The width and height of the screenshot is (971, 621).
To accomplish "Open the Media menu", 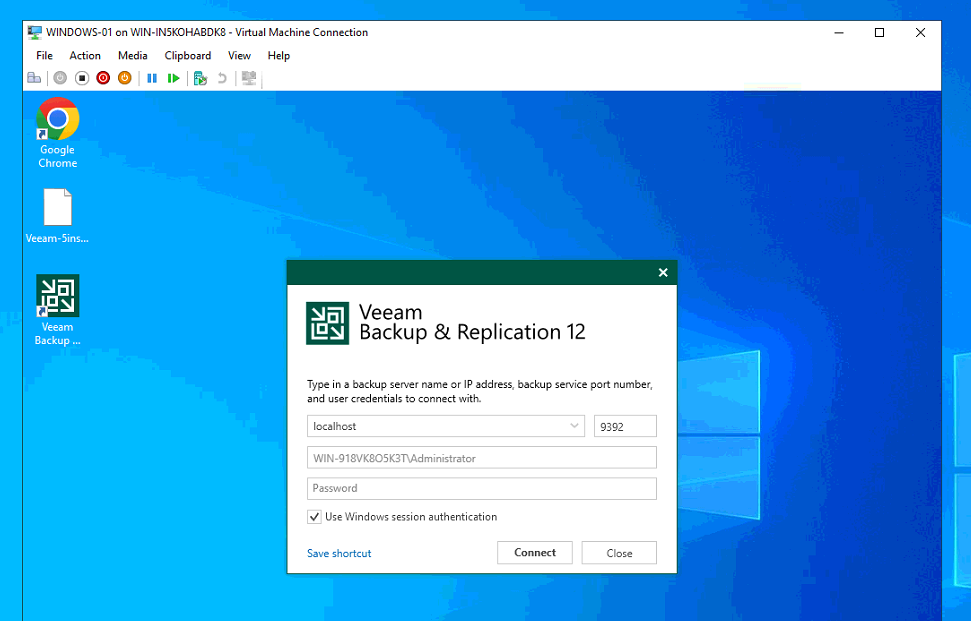I will (133, 56).
